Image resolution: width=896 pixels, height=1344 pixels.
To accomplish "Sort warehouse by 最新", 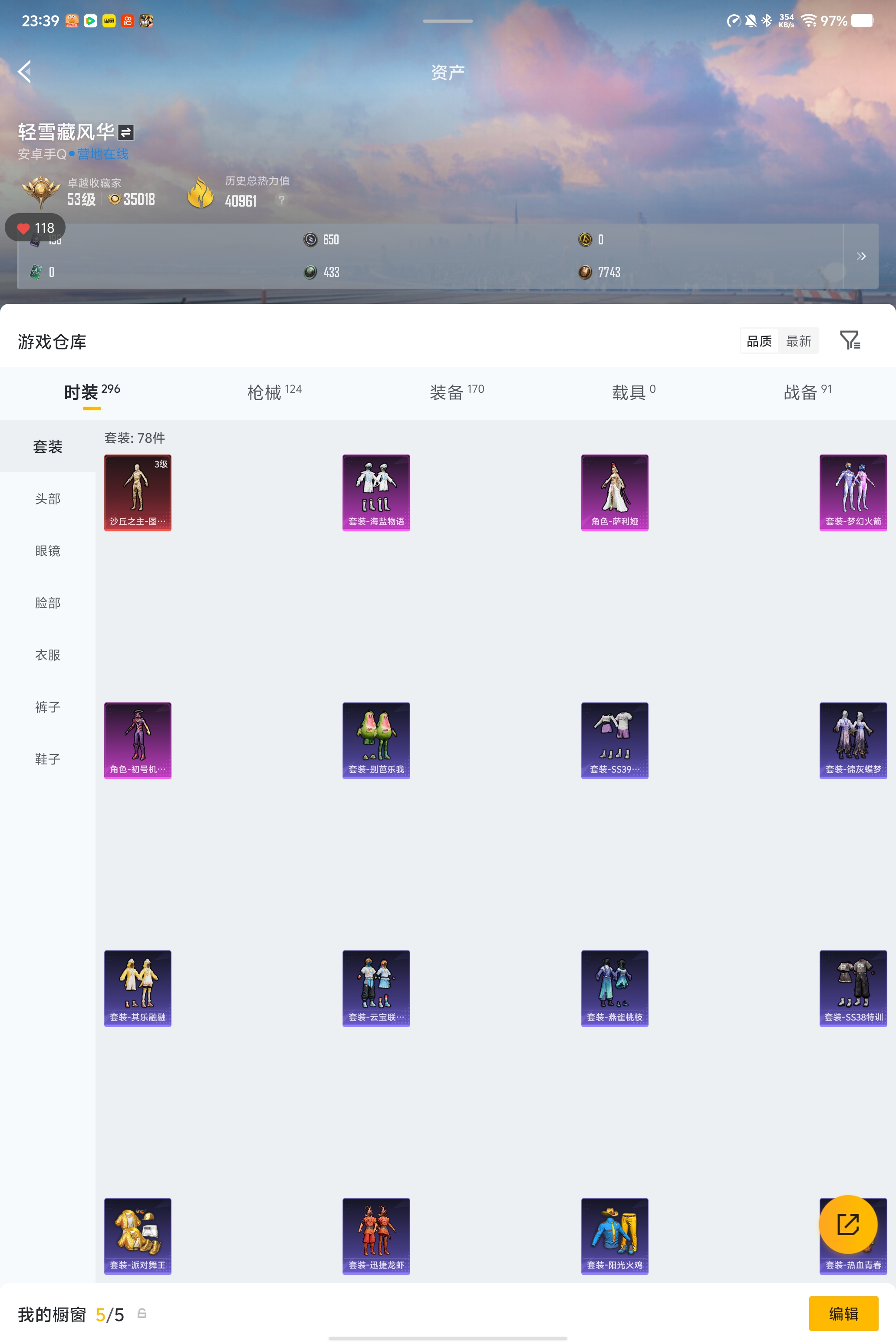I will [798, 341].
